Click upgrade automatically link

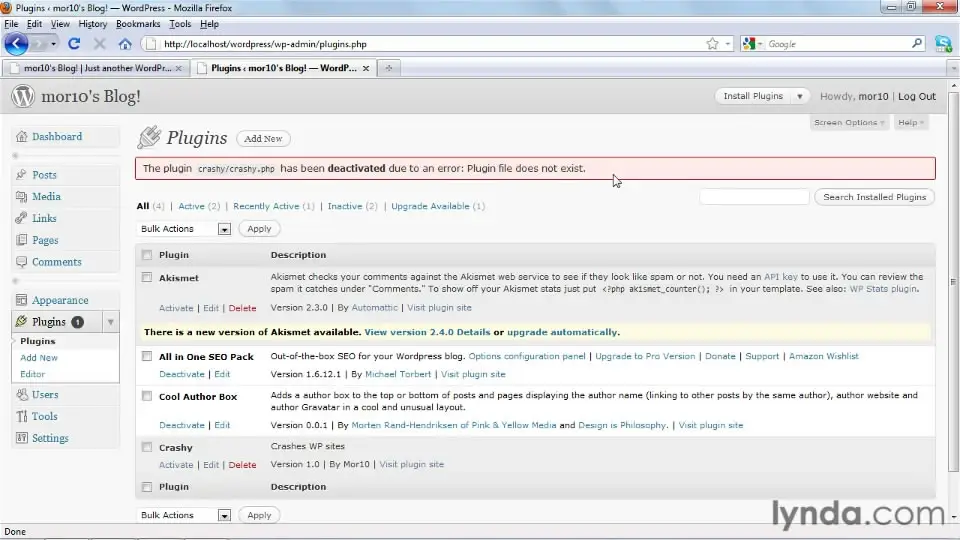pyautogui.click(x=562, y=332)
